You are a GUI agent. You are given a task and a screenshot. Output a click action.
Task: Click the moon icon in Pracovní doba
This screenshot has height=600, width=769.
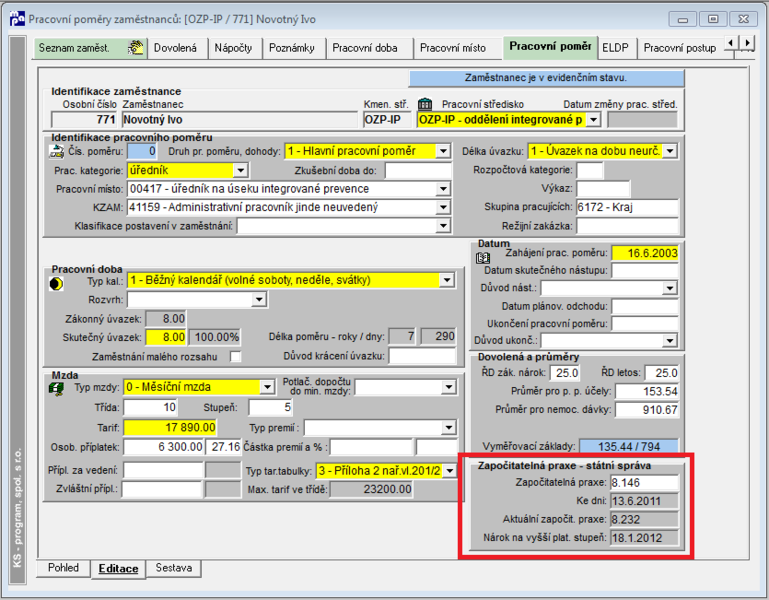point(56,284)
